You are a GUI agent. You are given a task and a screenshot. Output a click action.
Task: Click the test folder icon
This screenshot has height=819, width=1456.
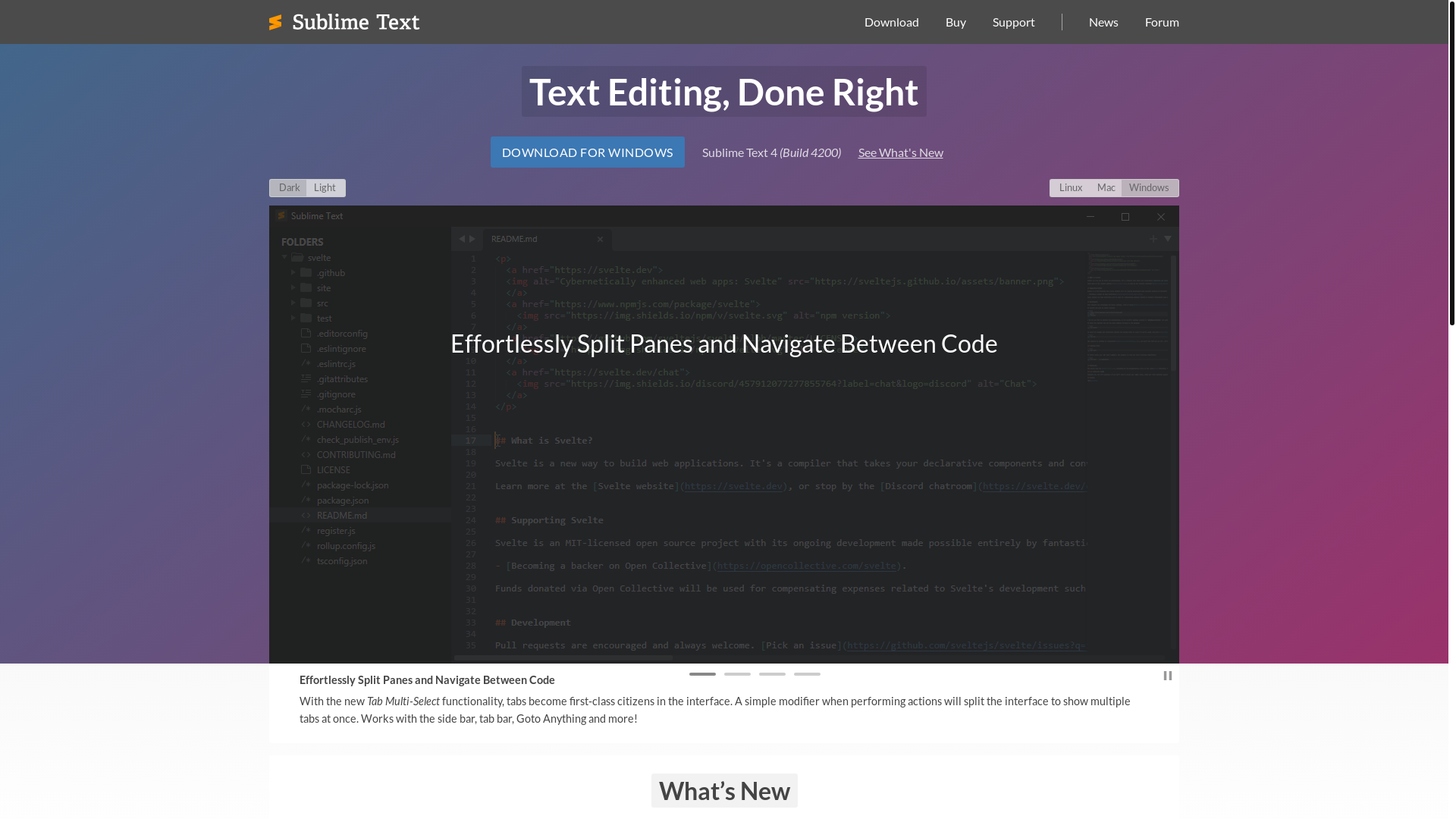pyautogui.click(x=306, y=318)
